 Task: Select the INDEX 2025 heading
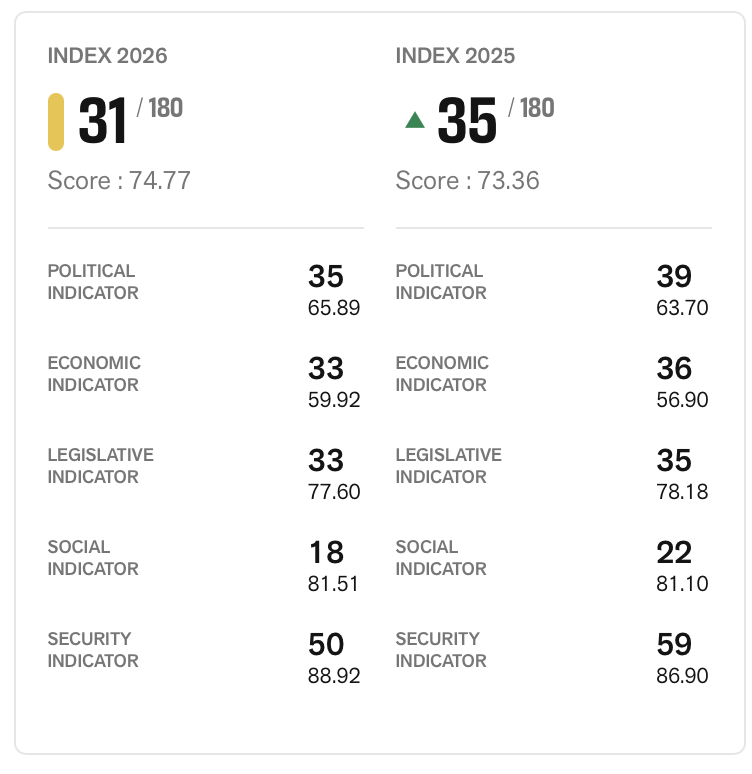455,56
